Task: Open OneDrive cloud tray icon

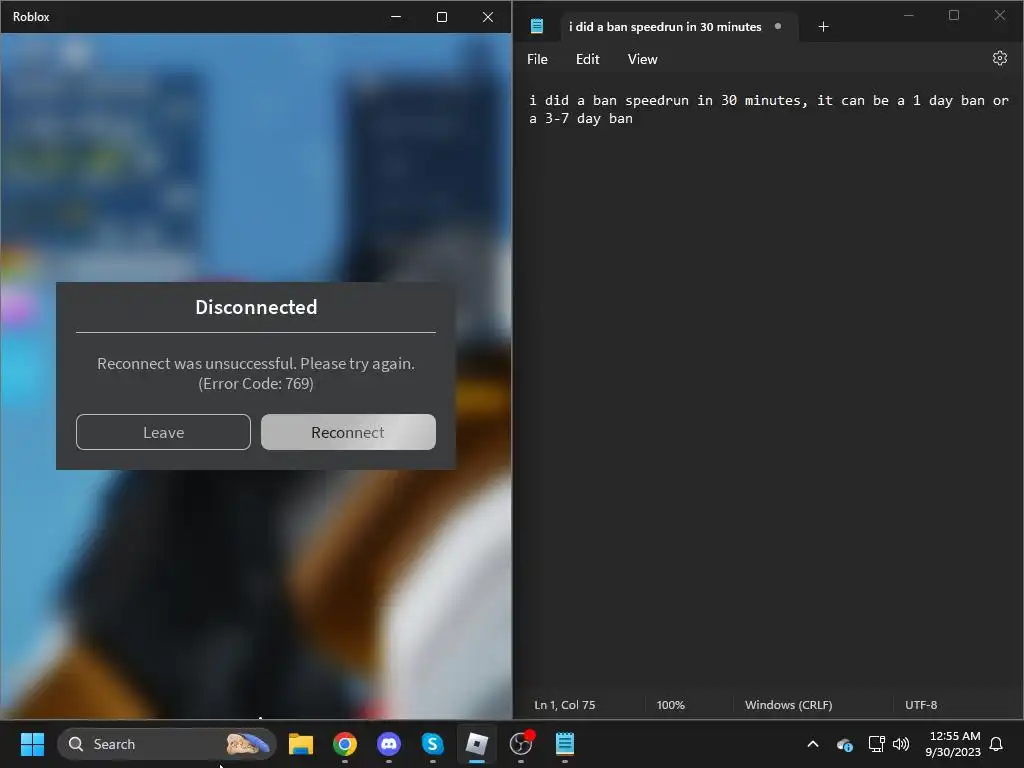Action: point(844,744)
